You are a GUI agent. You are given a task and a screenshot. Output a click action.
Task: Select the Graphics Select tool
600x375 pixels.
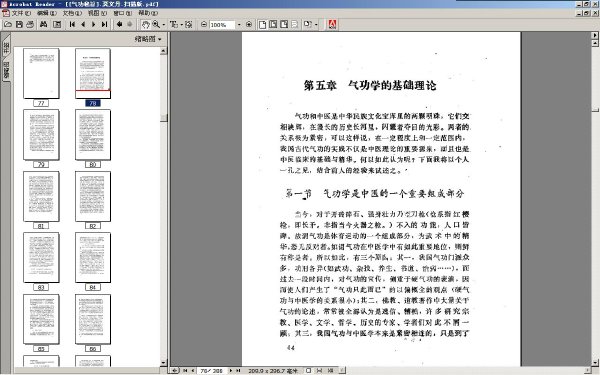click(189, 24)
